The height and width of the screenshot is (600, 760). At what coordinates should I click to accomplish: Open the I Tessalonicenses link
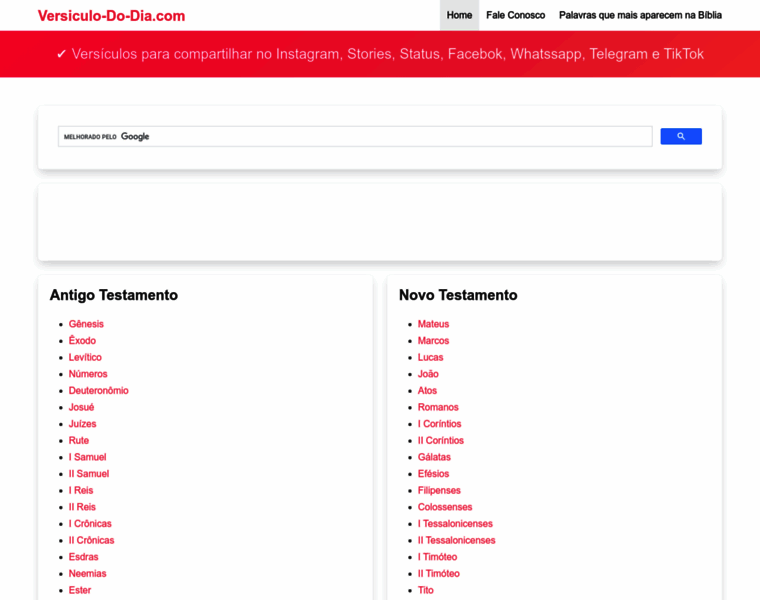[x=455, y=524]
